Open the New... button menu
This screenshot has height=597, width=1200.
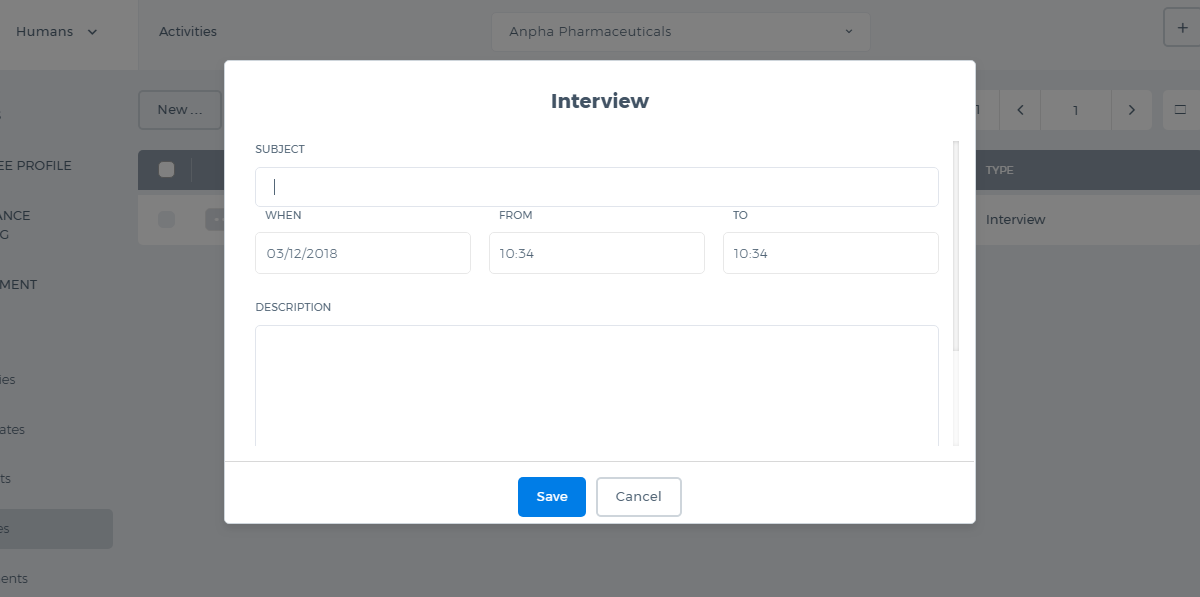(x=180, y=110)
